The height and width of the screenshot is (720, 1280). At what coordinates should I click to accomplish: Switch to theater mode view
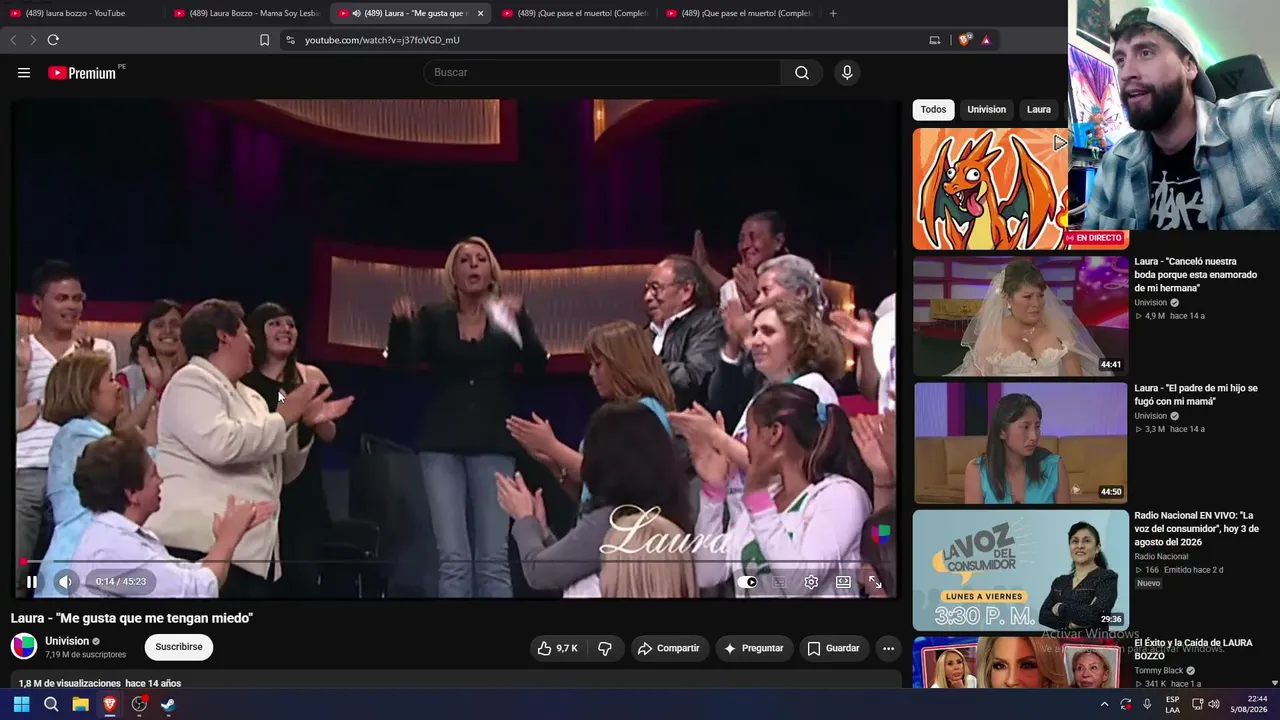(843, 582)
